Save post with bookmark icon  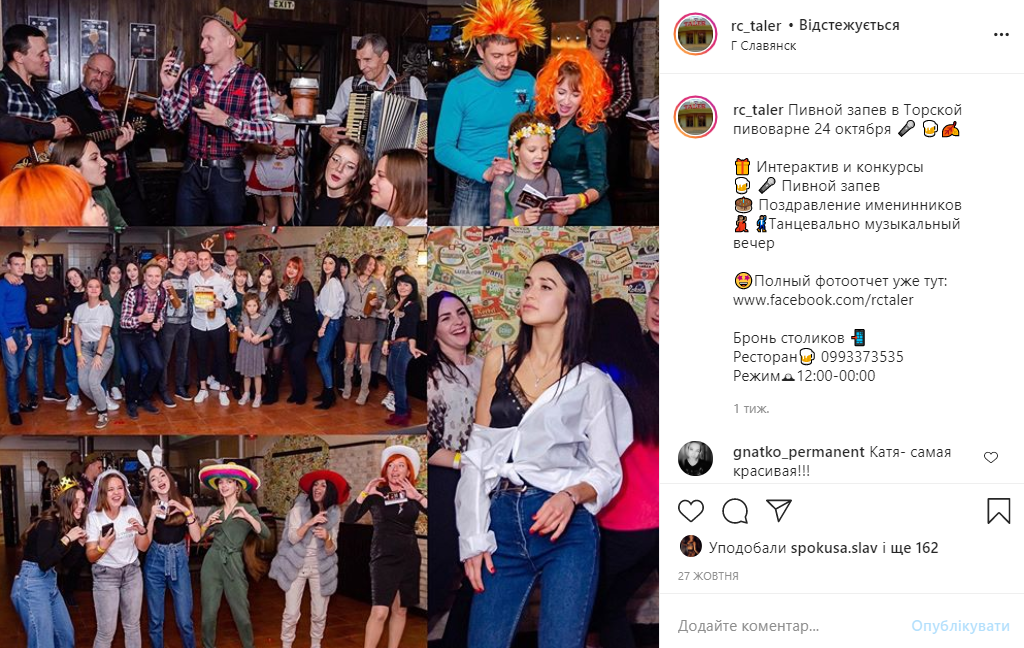tap(999, 511)
